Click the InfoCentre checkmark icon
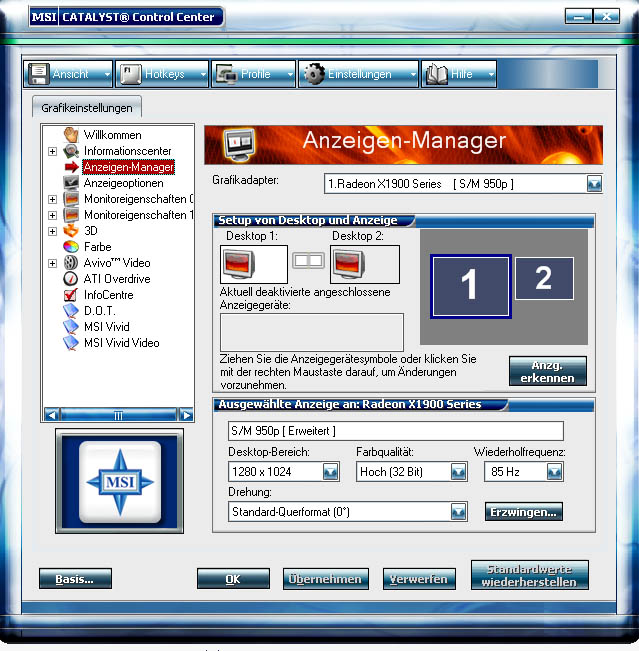The height and width of the screenshot is (651, 639). (71, 295)
